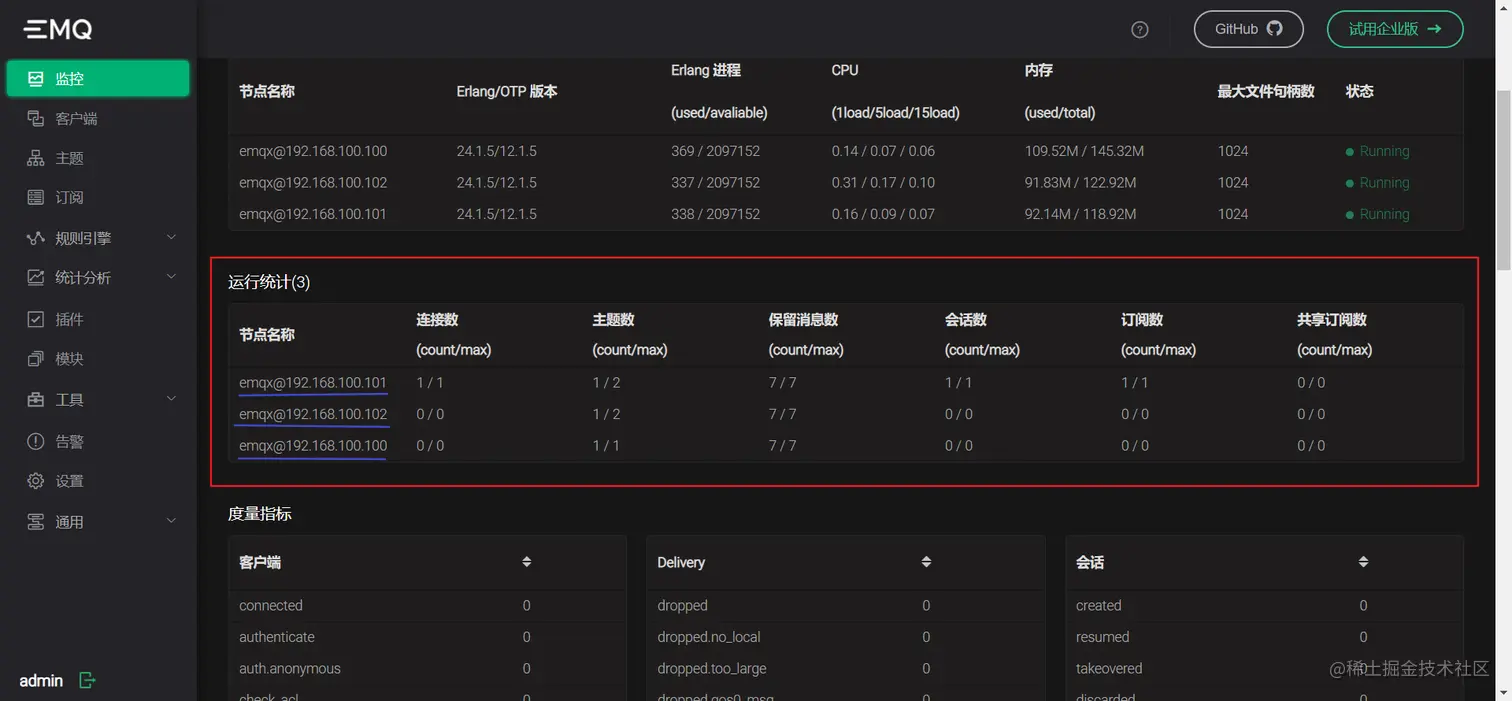Click the 通用 sidebar icon
Screen dimensions: 1512x701
click(36, 522)
